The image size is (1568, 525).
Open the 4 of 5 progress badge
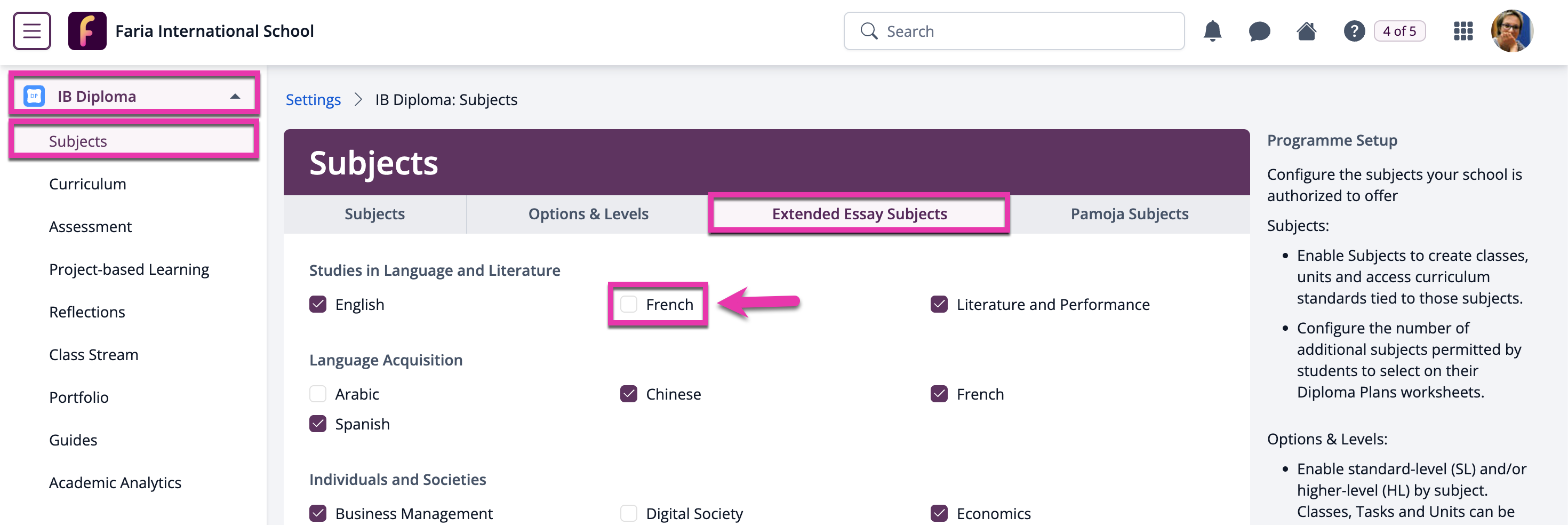(1399, 31)
